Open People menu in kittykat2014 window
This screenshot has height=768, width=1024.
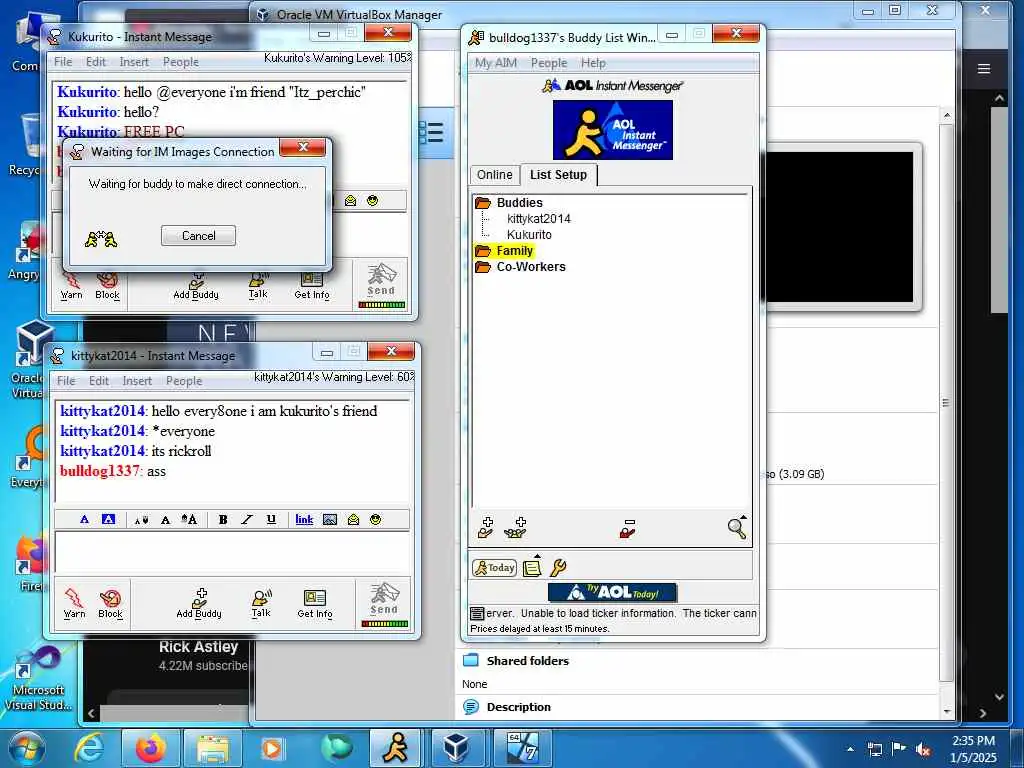pyautogui.click(x=184, y=381)
